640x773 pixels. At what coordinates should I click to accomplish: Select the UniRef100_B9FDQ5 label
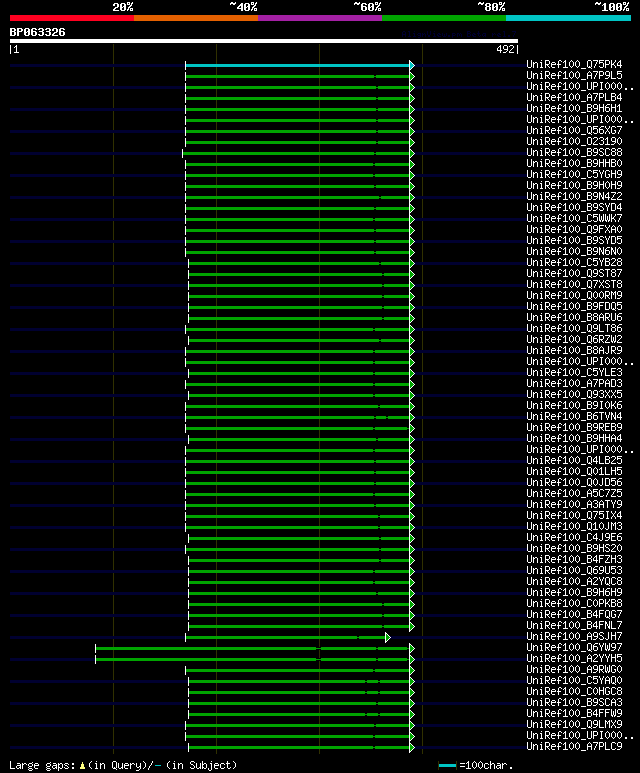pyautogui.click(x=574, y=307)
